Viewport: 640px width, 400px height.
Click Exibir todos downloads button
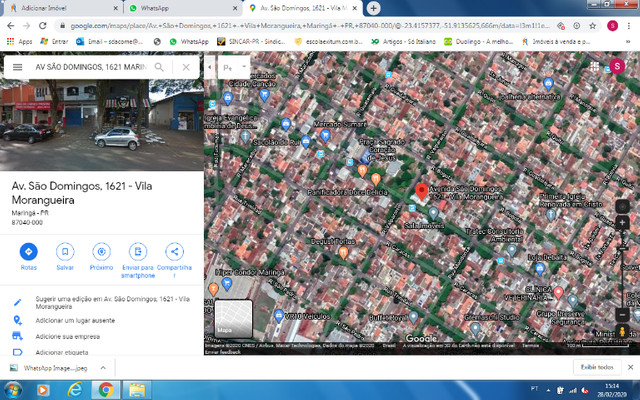point(597,367)
